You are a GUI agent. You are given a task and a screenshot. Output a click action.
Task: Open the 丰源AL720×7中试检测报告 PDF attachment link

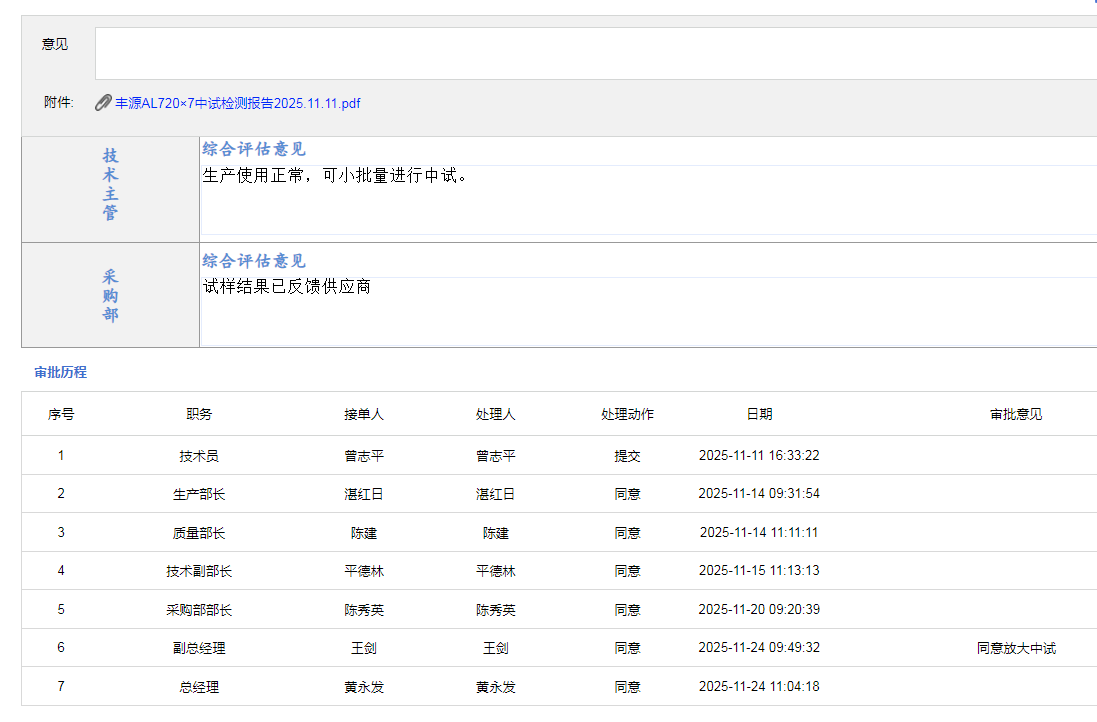tap(238, 103)
